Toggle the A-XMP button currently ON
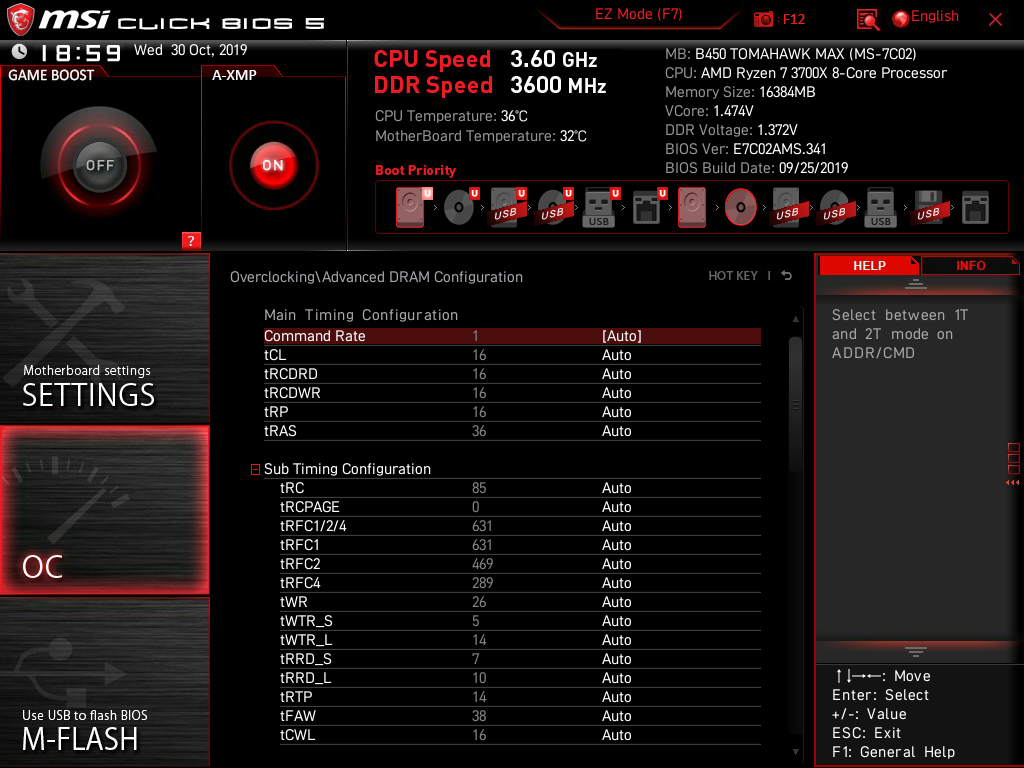1024x768 pixels. click(273, 165)
